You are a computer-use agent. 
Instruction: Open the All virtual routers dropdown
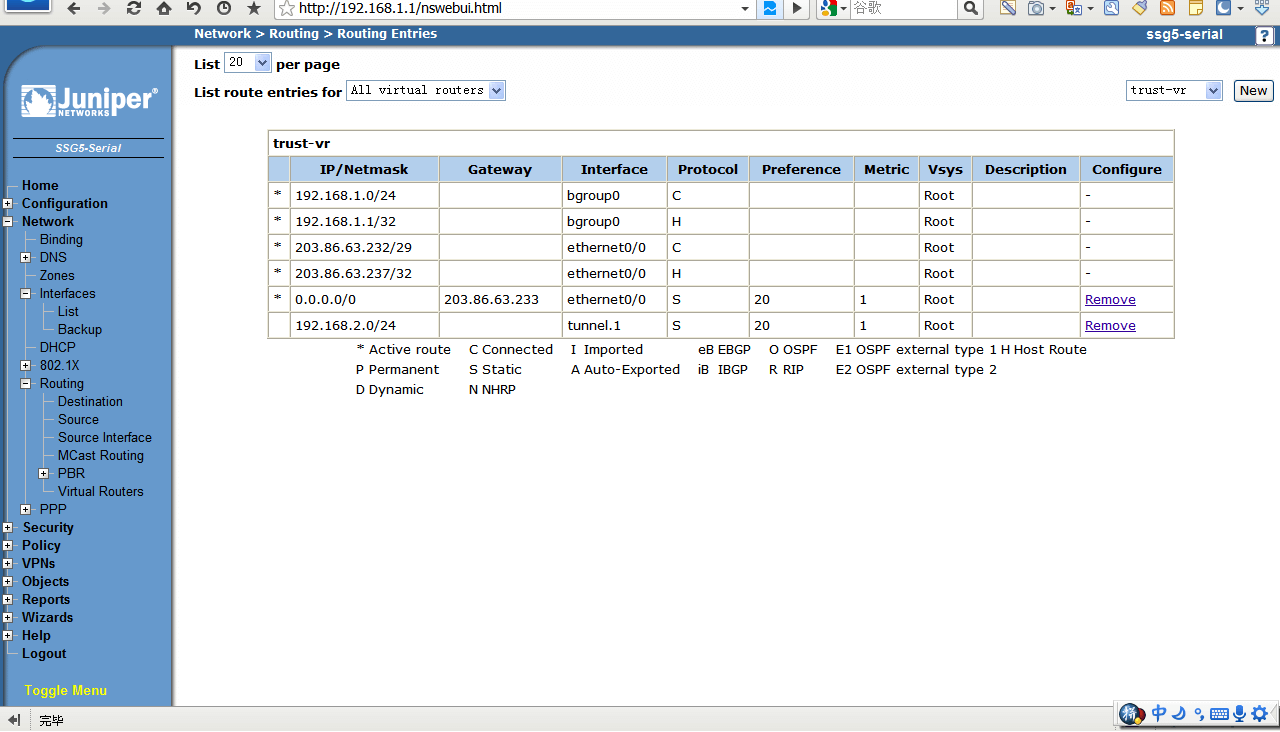tap(426, 91)
